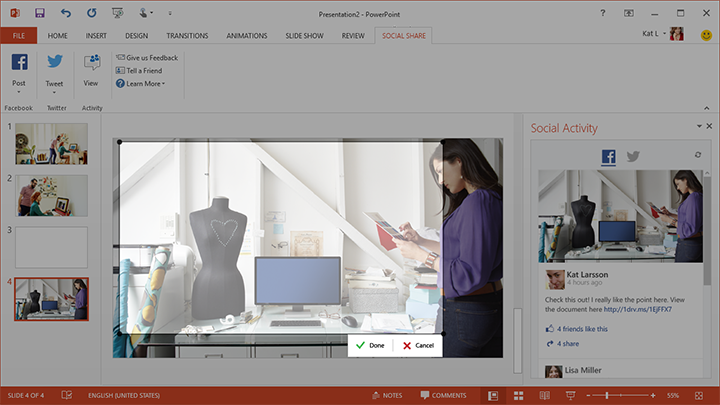Fit slide to current window
The image size is (720, 405).
point(700,395)
